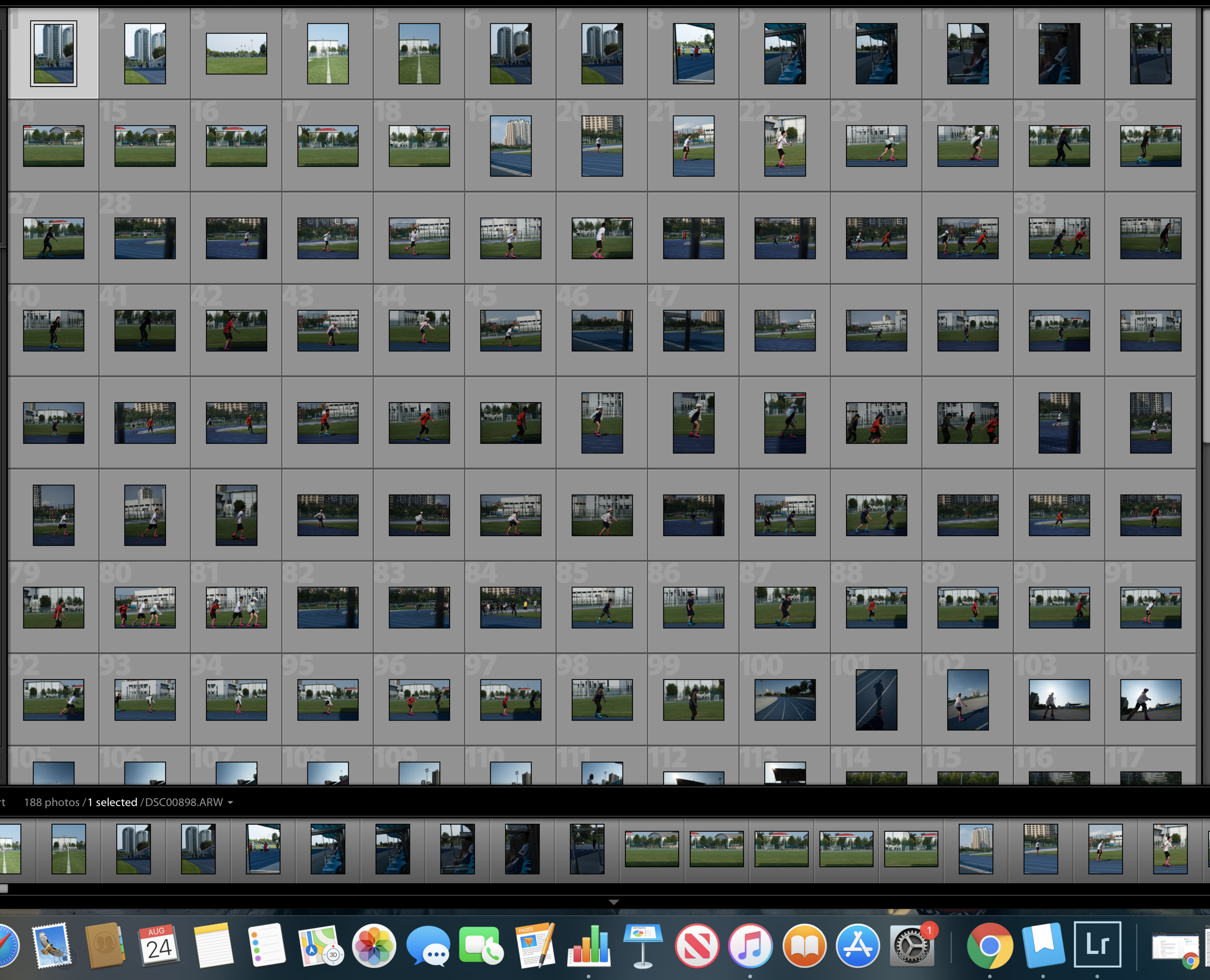
Task: Launch Numbers from the dock
Action: [589, 945]
